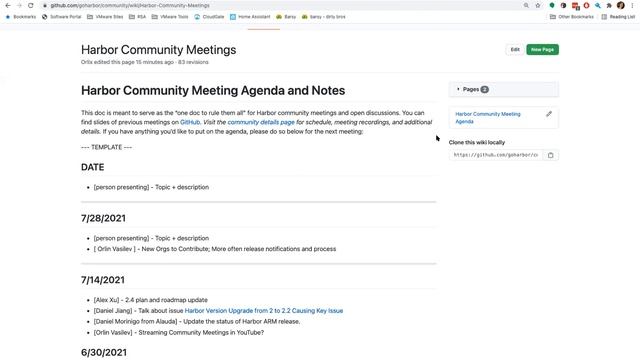Open the 83 revisions history link

click(x=193, y=62)
